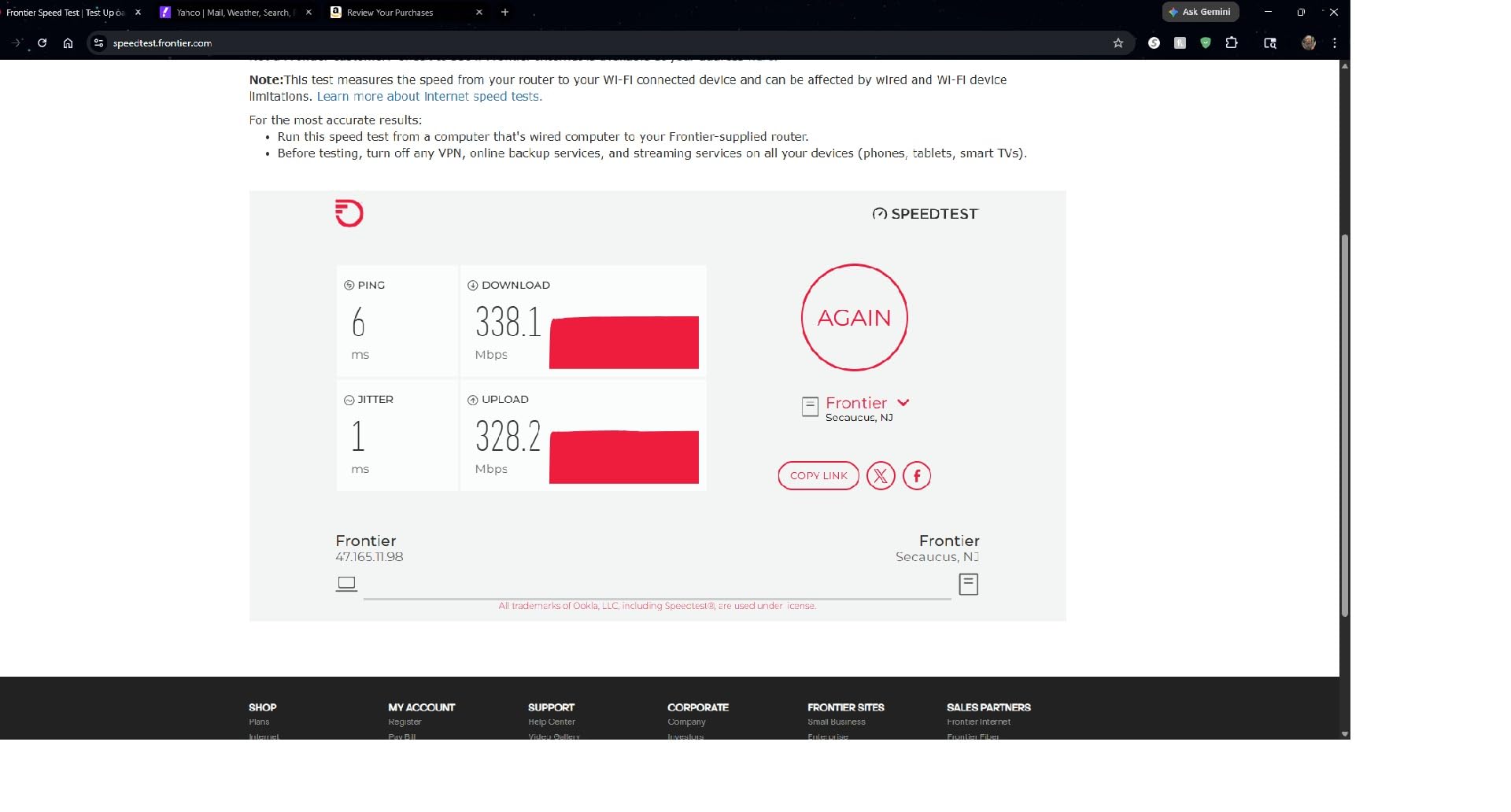The image size is (1511, 812).
Task: Open the Chrome profile avatar
Action: (1309, 43)
